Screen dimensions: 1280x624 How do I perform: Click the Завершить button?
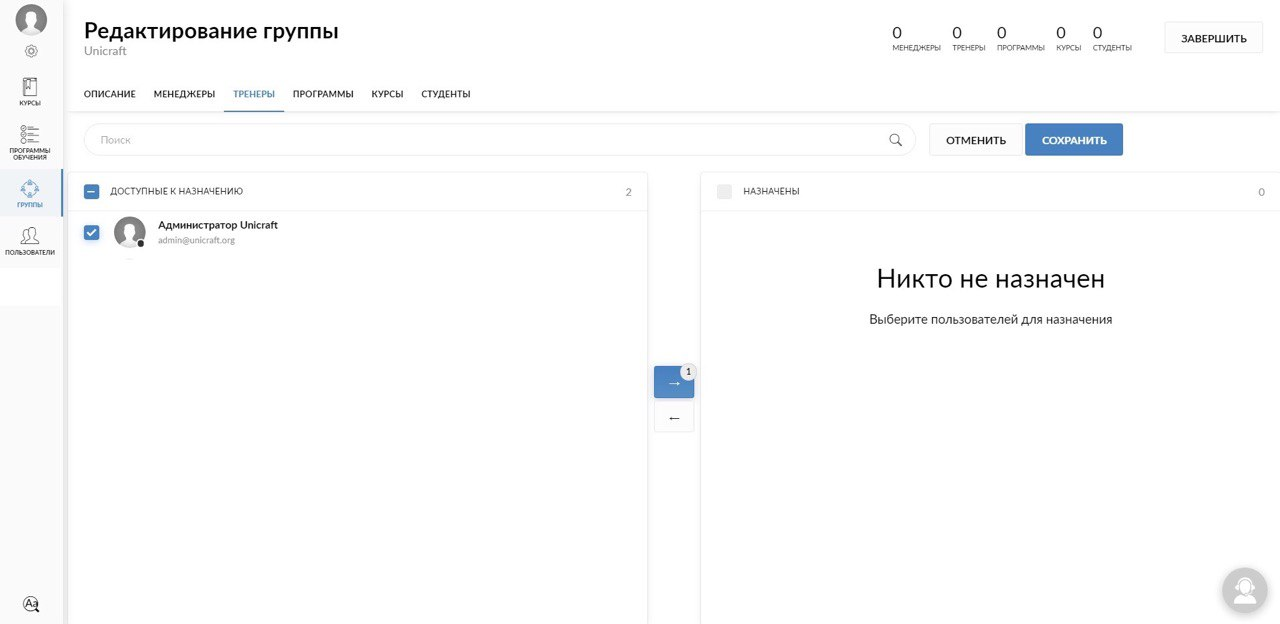point(1213,39)
